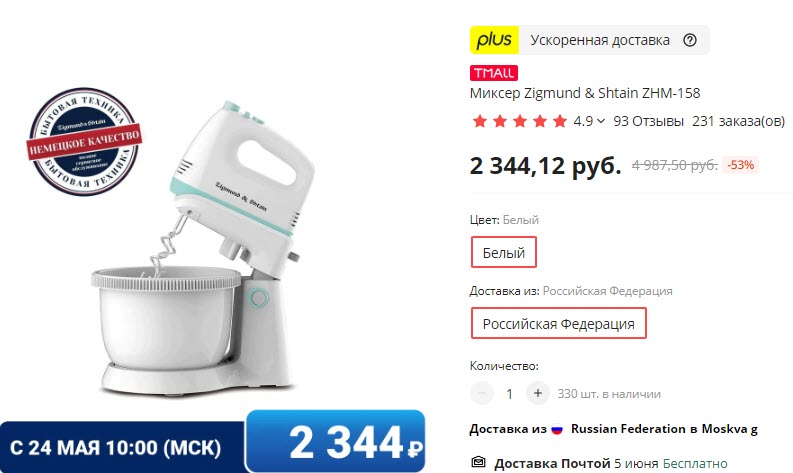Click the quantity input field showing 1

509,394
